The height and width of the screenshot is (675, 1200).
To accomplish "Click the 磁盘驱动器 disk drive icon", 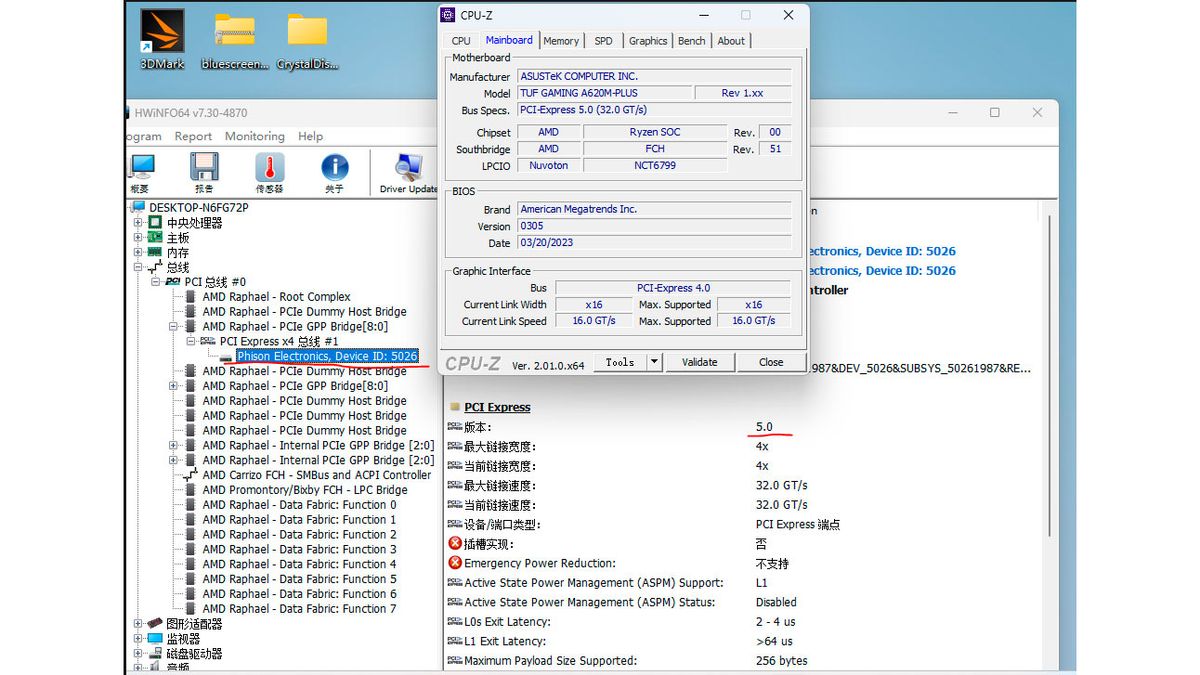I will pos(155,654).
